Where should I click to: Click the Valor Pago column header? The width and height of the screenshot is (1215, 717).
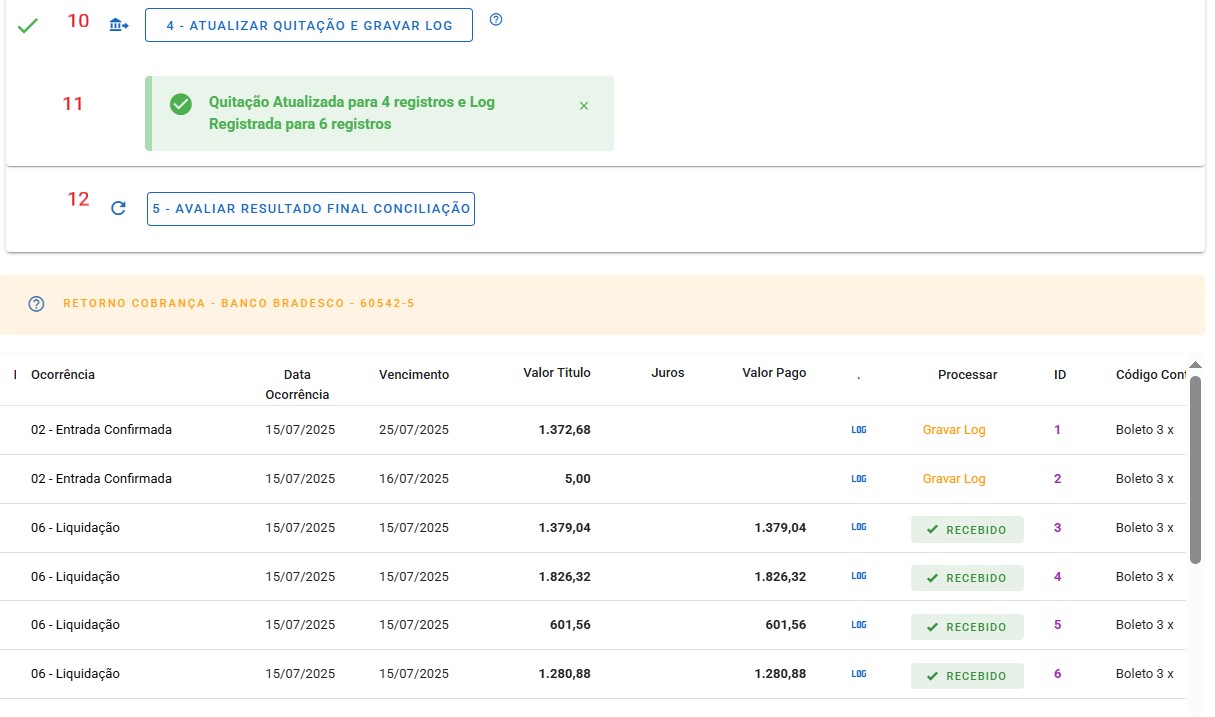[774, 373]
